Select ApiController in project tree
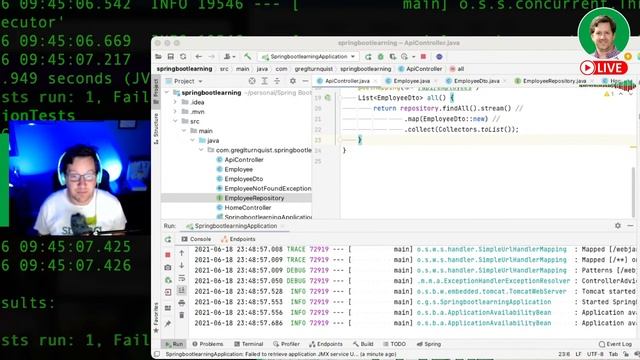This screenshot has width=640, height=360. tap(244, 160)
